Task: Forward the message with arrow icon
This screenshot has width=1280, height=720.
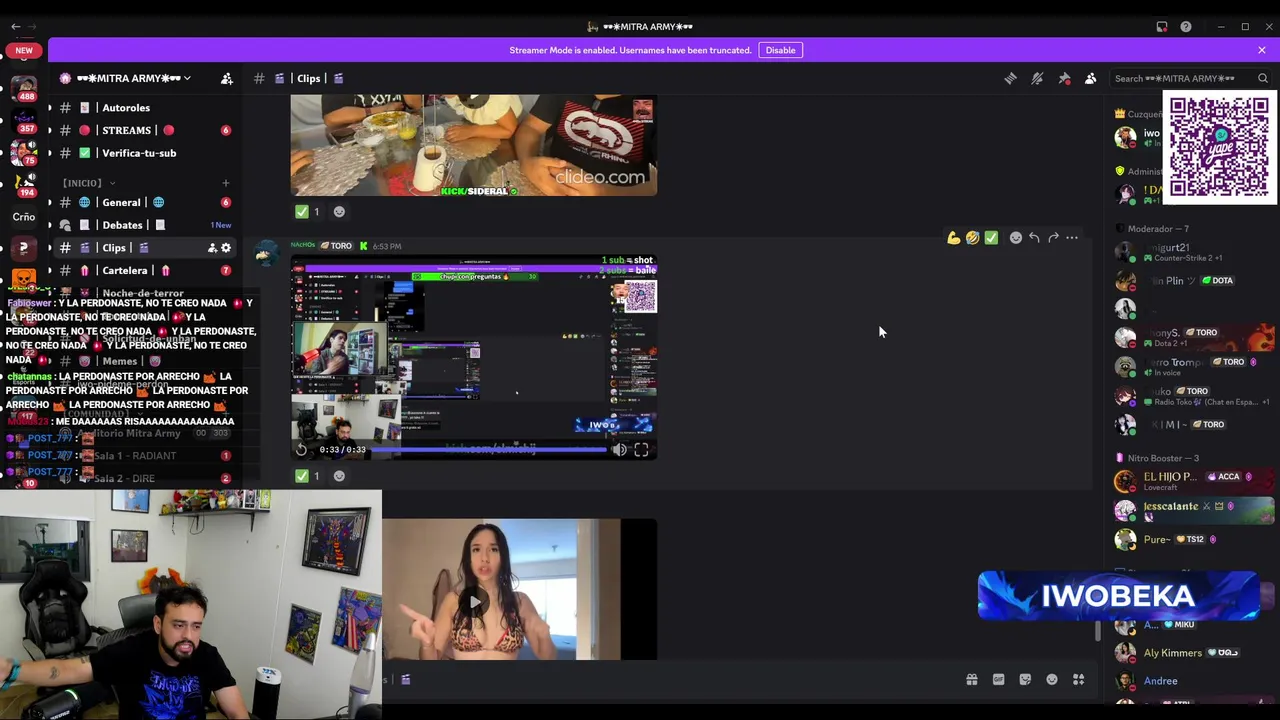Action: [1053, 238]
